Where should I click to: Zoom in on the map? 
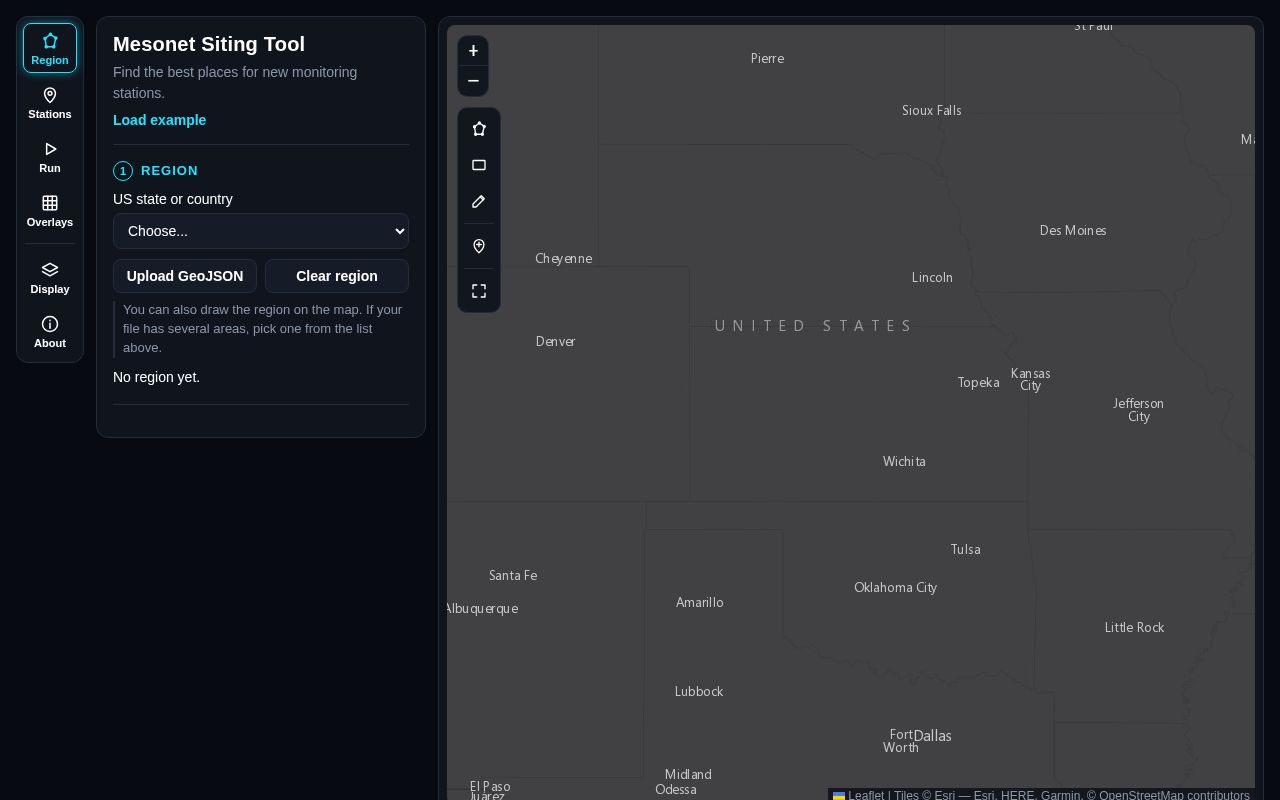pyautogui.click(x=473, y=51)
